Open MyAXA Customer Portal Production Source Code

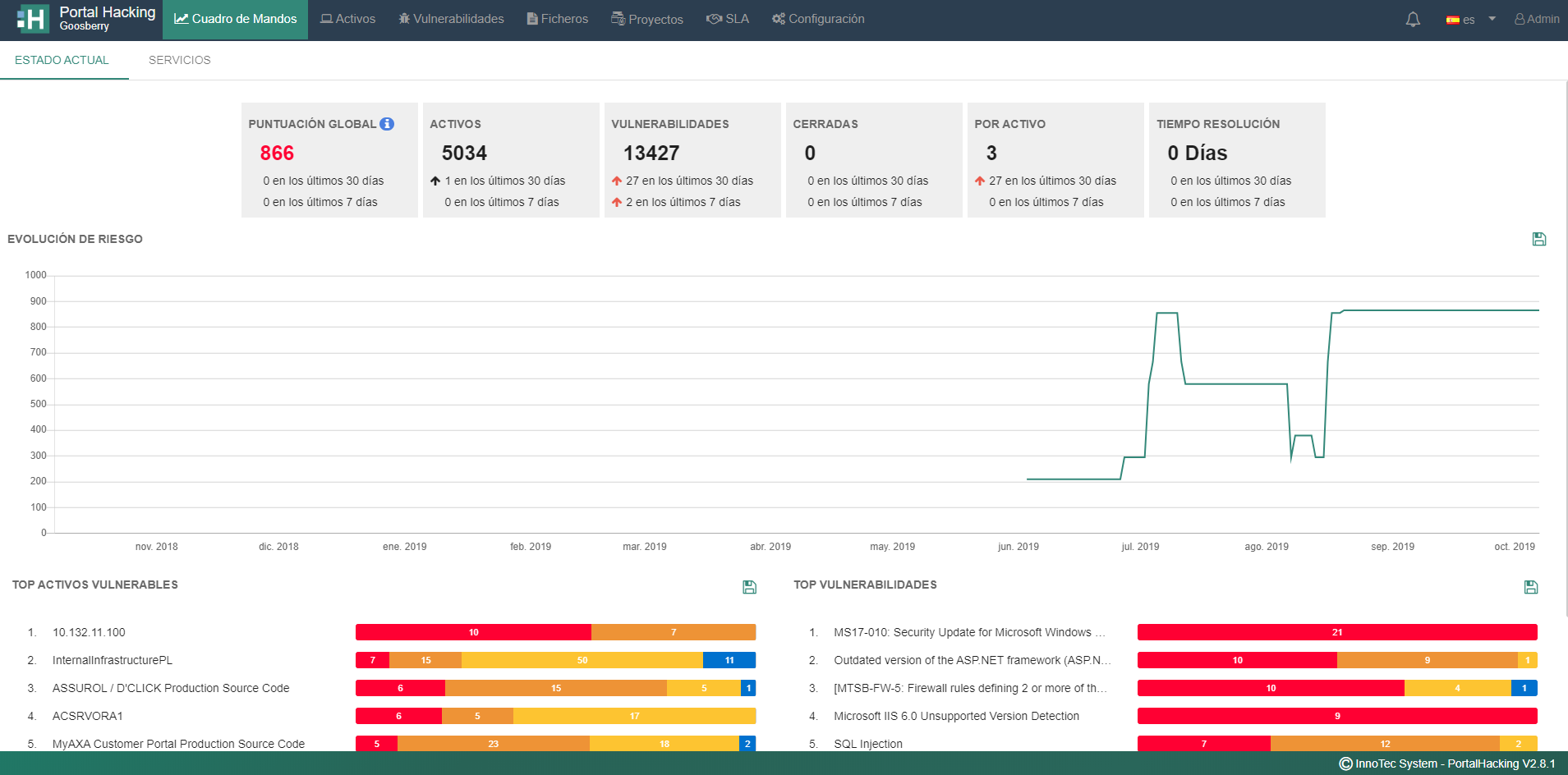pyautogui.click(x=178, y=744)
